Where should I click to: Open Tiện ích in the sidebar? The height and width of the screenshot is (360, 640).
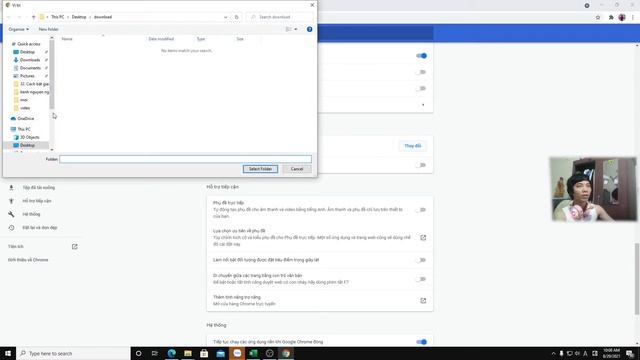click(16, 247)
